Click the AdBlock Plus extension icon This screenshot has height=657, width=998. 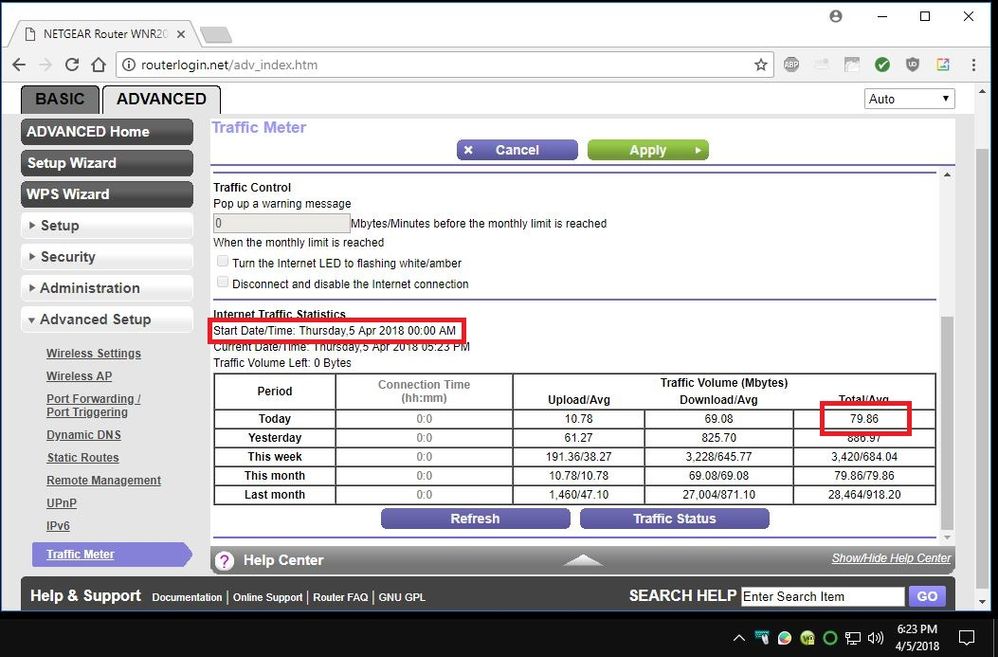[791, 65]
